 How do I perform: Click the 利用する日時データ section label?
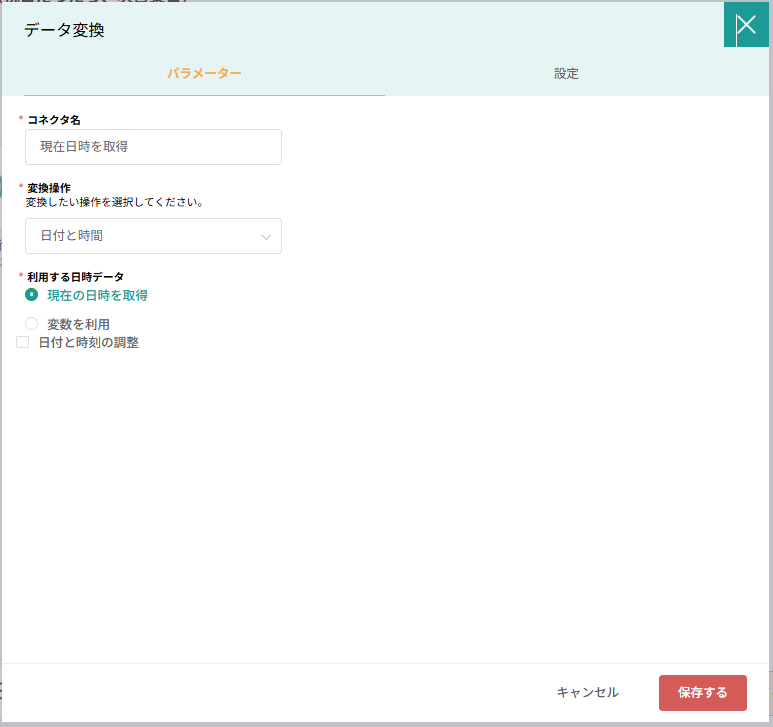pyautogui.click(x=76, y=276)
